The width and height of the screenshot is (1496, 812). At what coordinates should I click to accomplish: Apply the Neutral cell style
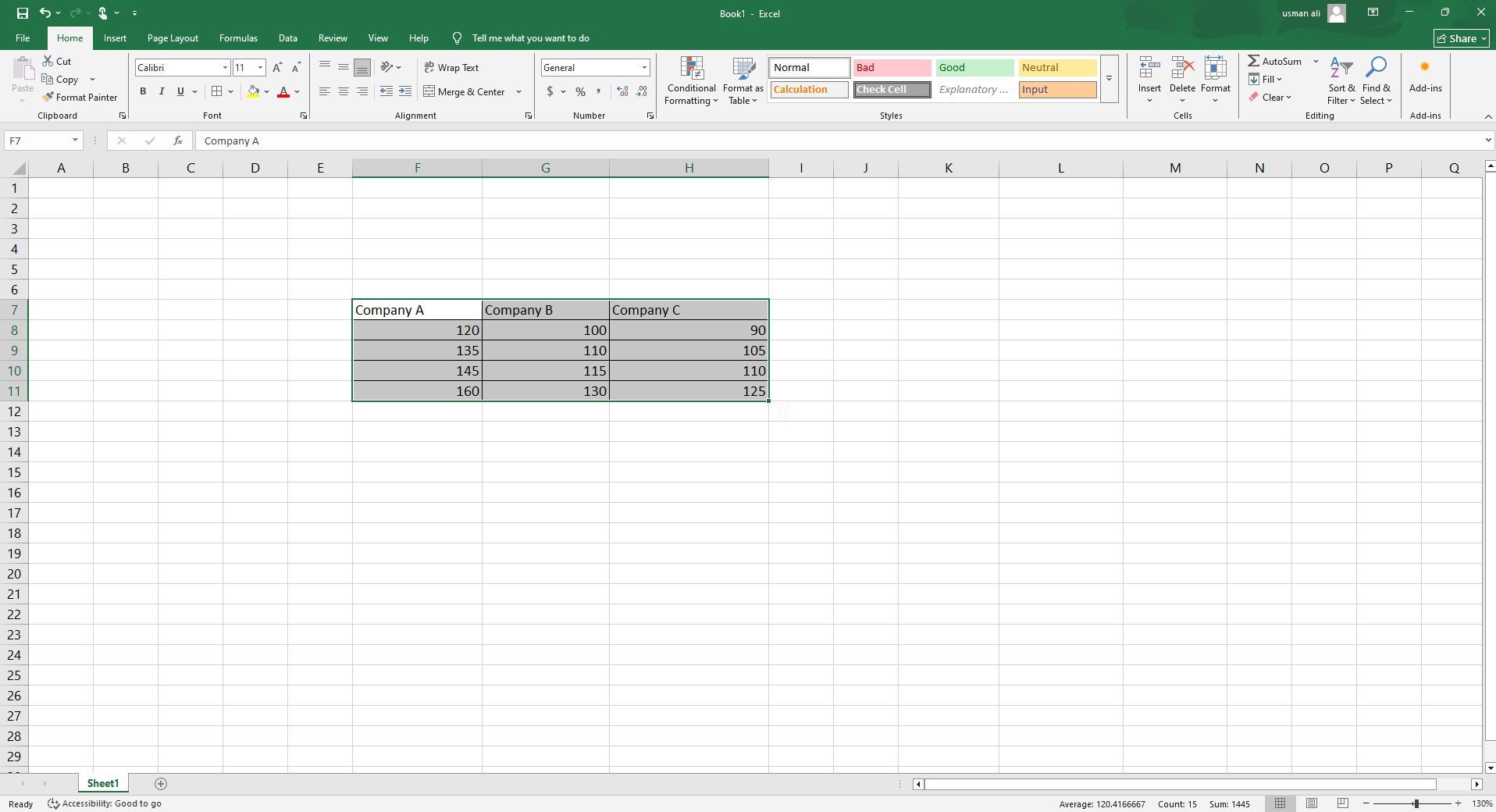coord(1058,68)
